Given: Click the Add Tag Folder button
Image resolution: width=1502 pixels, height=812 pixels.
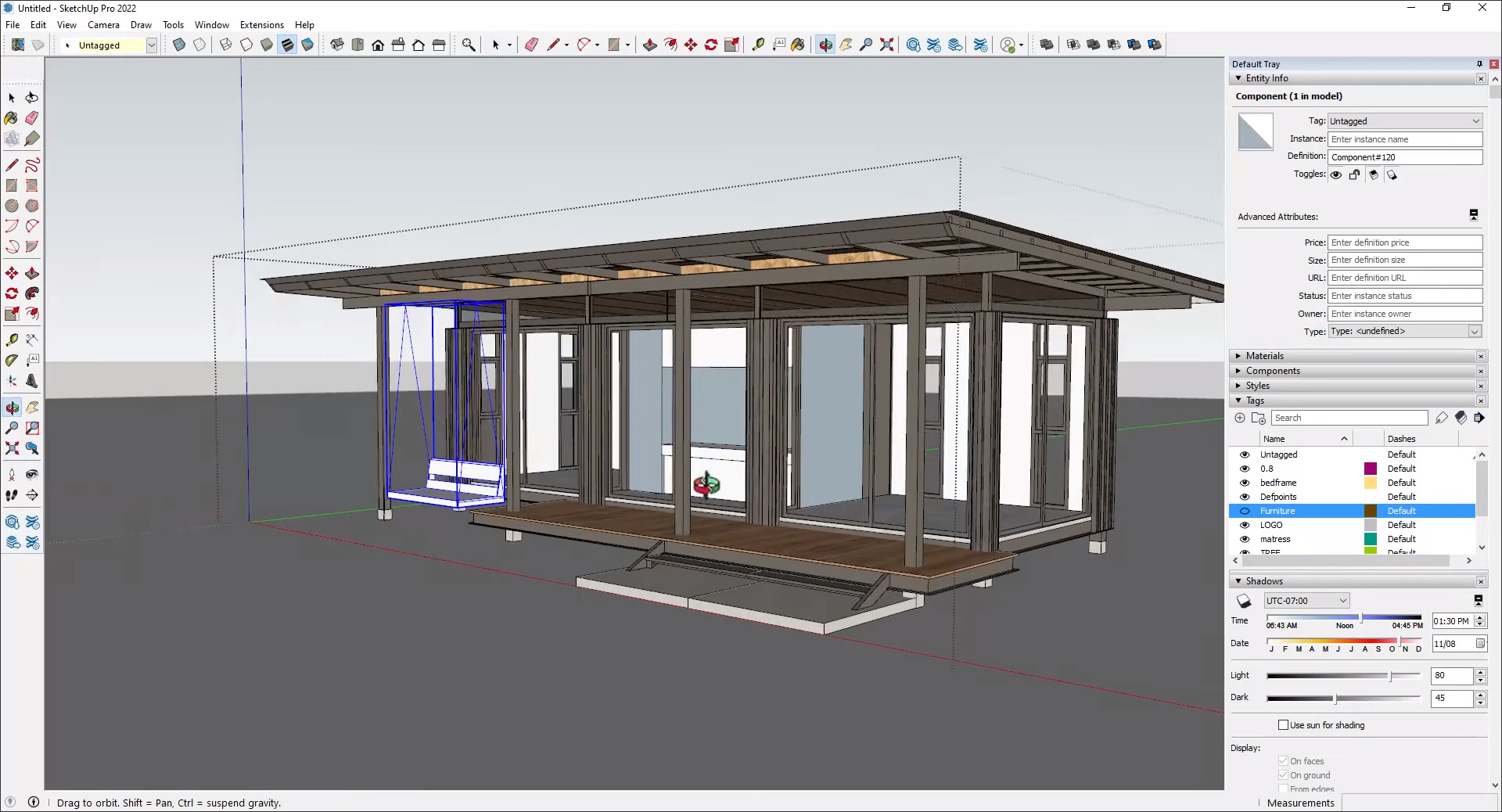Looking at the screenshot, I should click(1258, 419).
